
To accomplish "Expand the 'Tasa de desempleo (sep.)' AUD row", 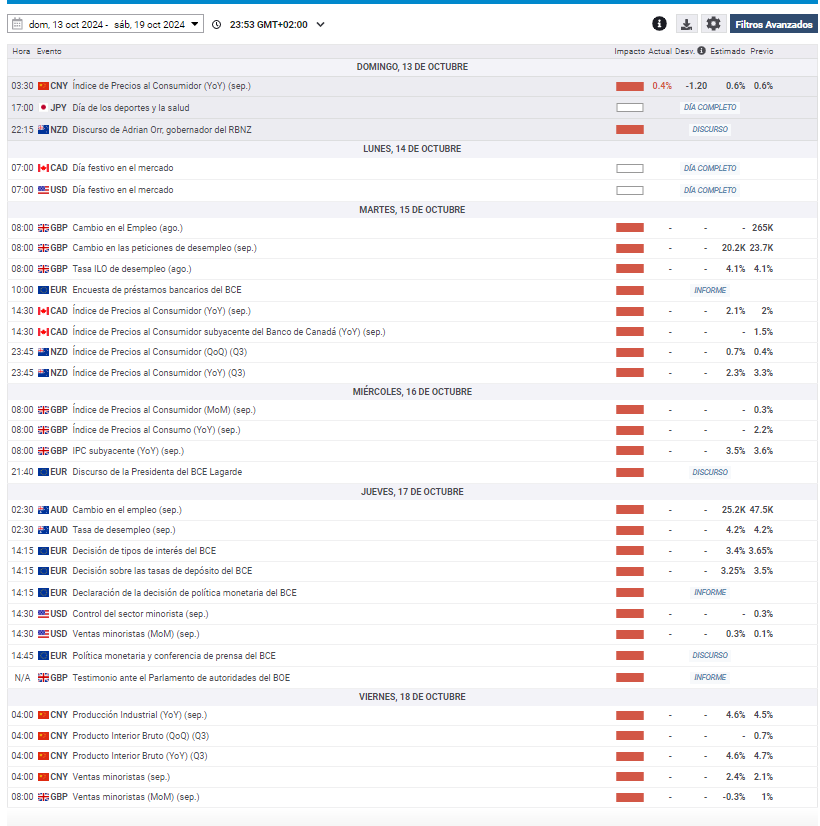I will tap(124, 530).
